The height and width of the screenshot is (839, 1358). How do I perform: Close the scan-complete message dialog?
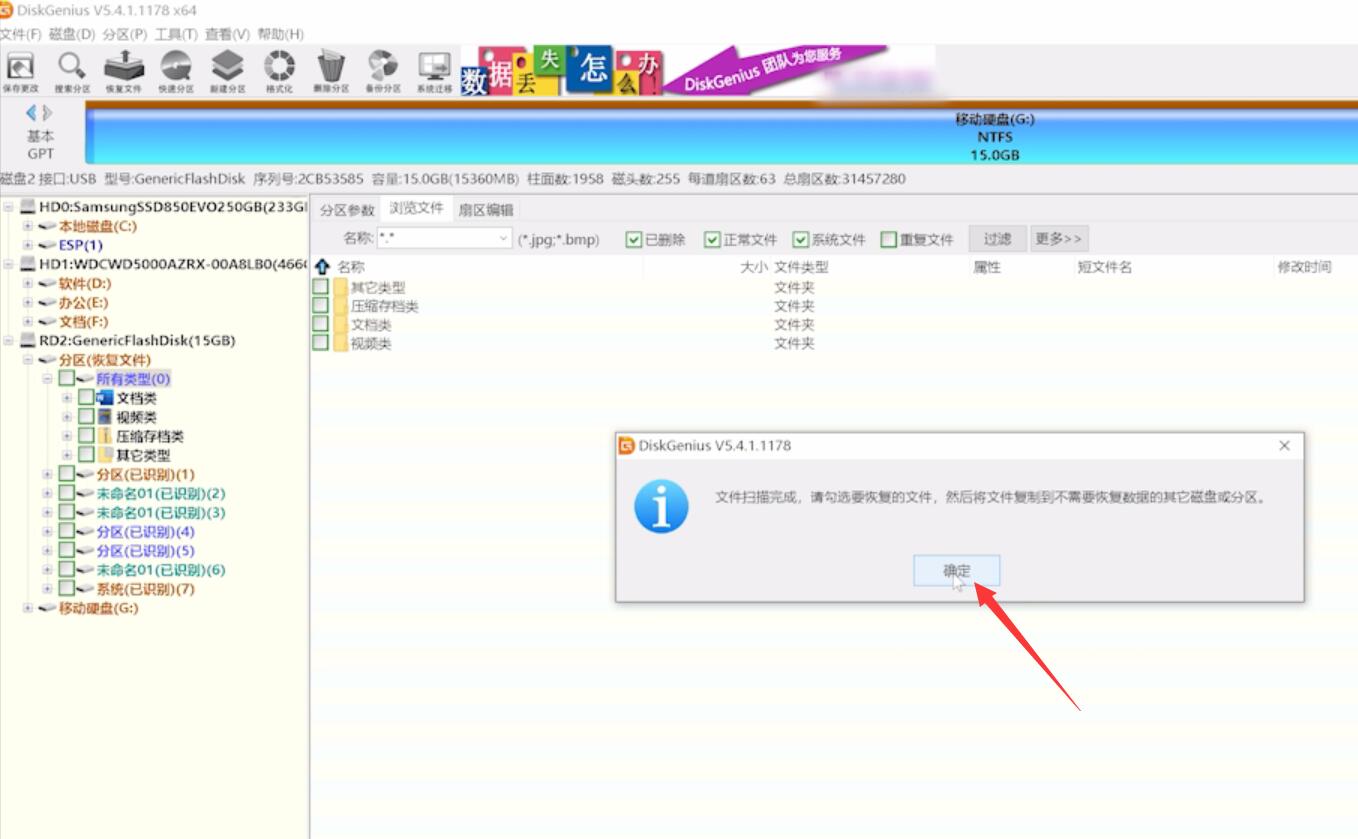1284,446
